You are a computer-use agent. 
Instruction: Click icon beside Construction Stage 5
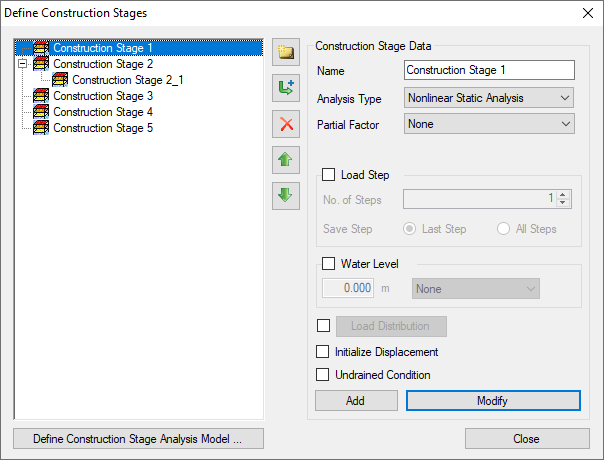point(41,128)
